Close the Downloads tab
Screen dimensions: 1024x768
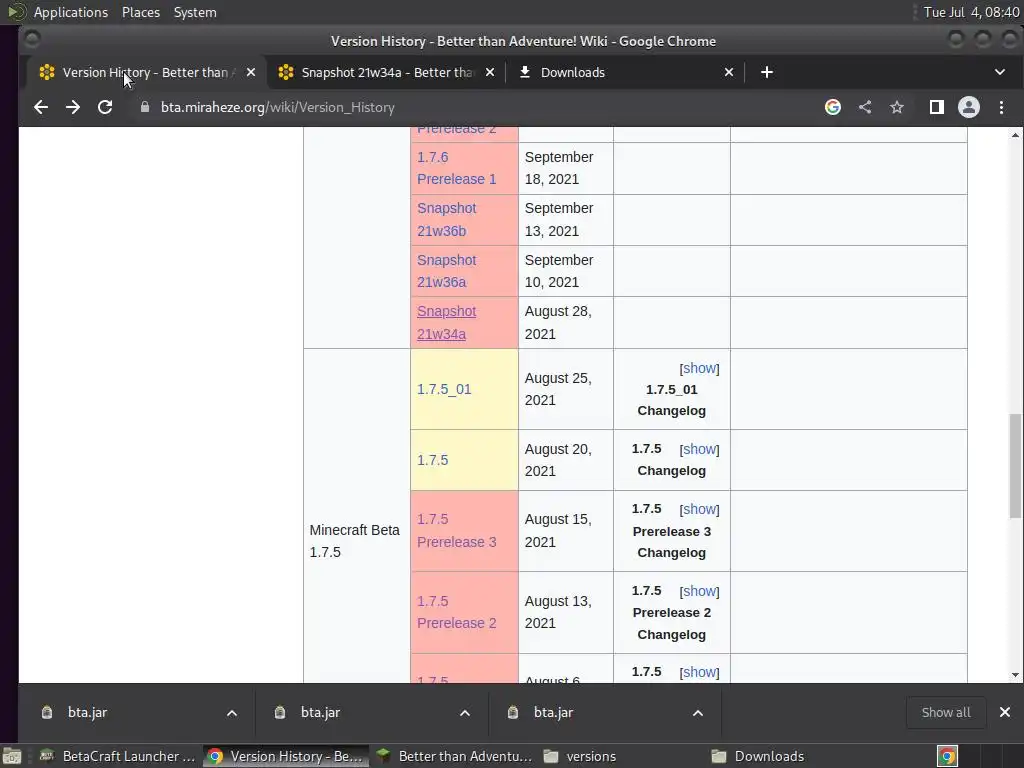pyautogui.click(x=729, y=72)
